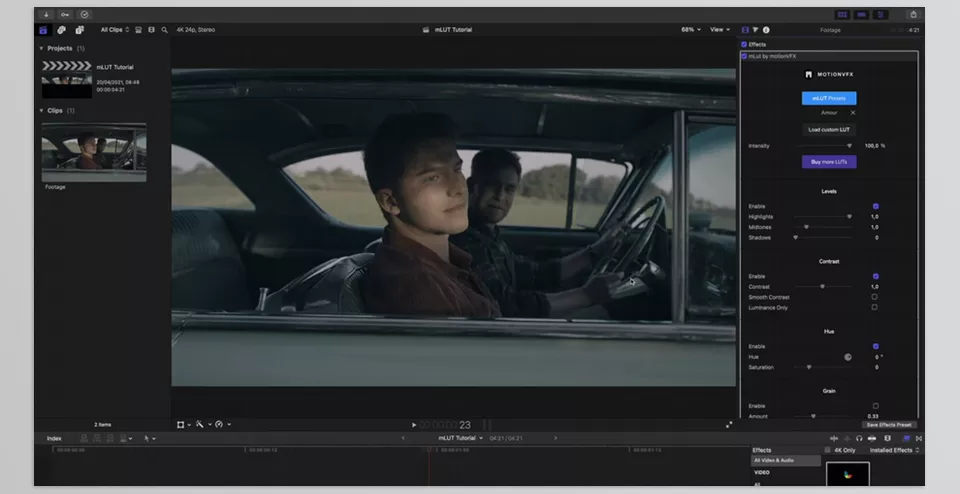This screenshot has width=960, height=494.
Task: Collapse the Projects section triangle
Action: [x=41, y=48]
